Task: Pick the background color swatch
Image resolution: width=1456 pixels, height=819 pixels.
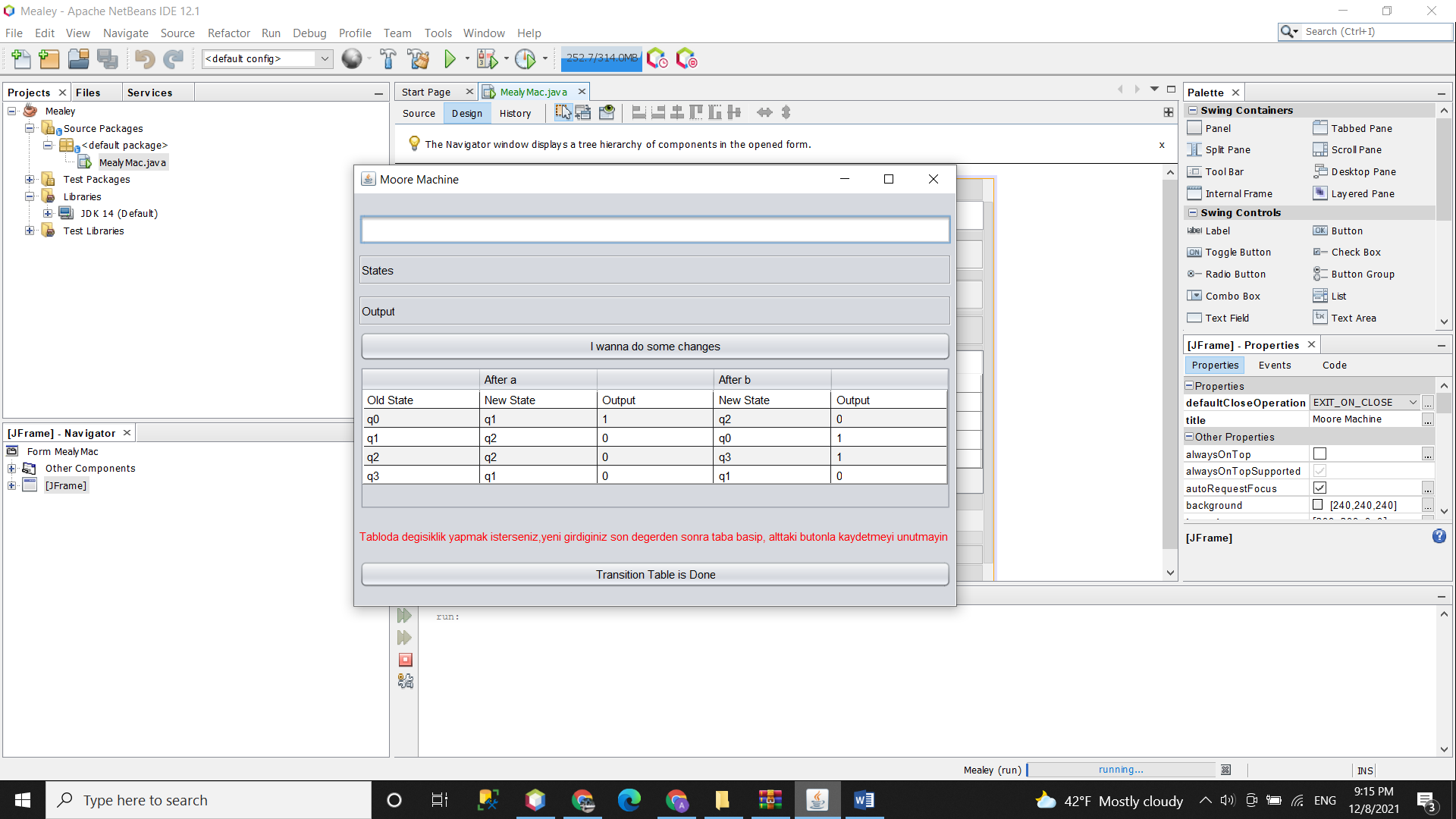Action: pyautogui.click(x=1318, y=505)
